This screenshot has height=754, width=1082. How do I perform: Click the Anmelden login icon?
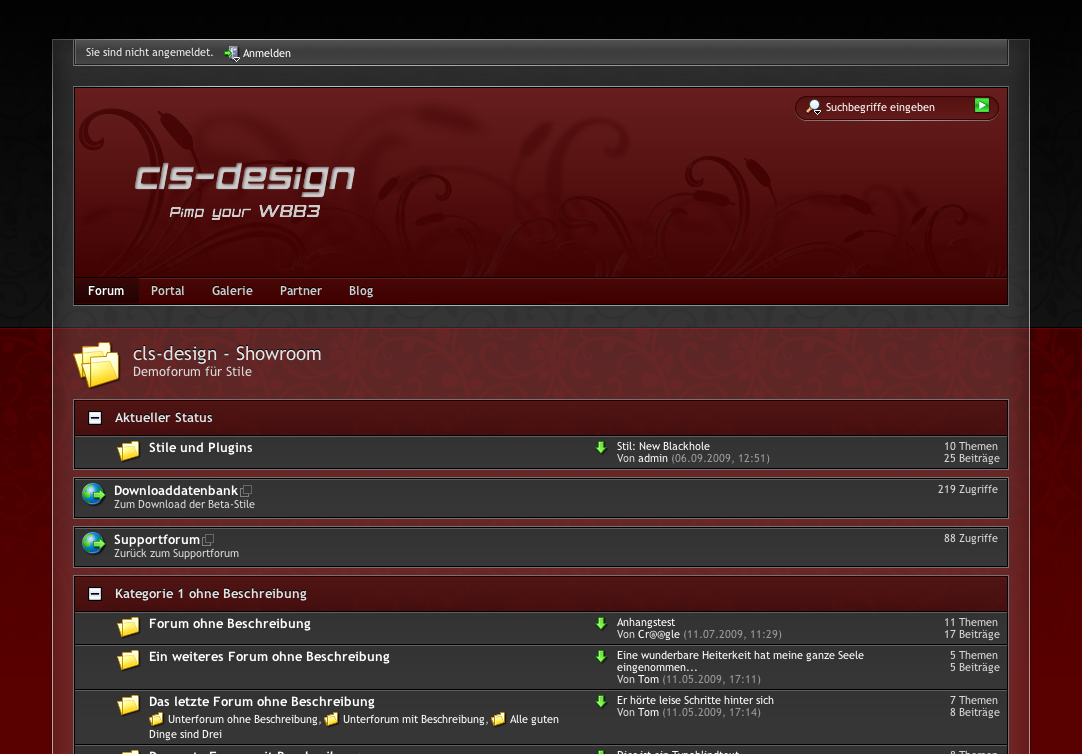coord(231,53)
